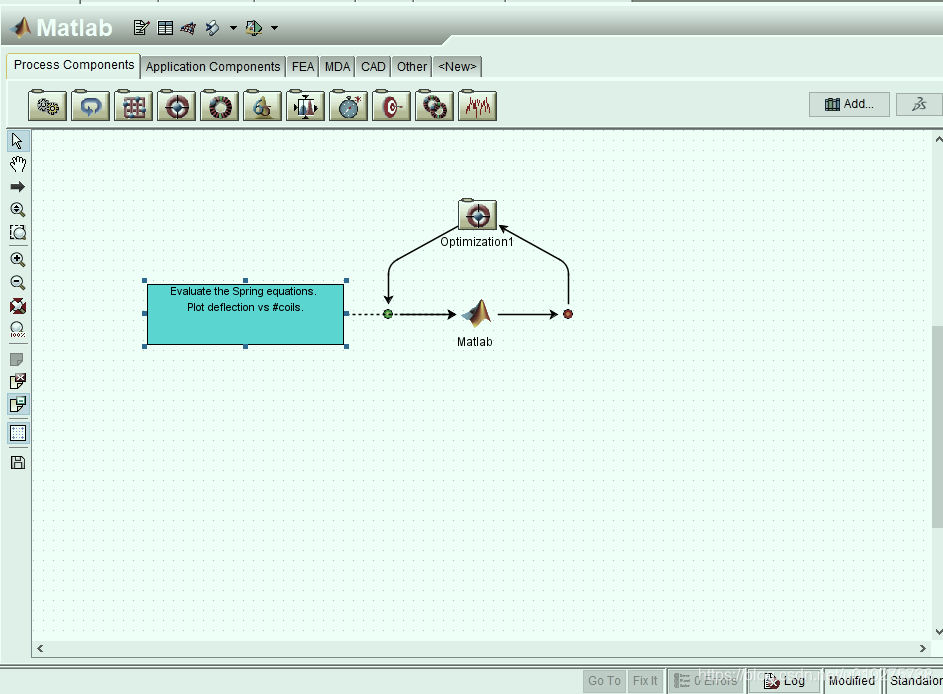The height and width of the screenshot is (694, 943).
Task: Add the DOE grid component
Action: click(x=134, y=106)
